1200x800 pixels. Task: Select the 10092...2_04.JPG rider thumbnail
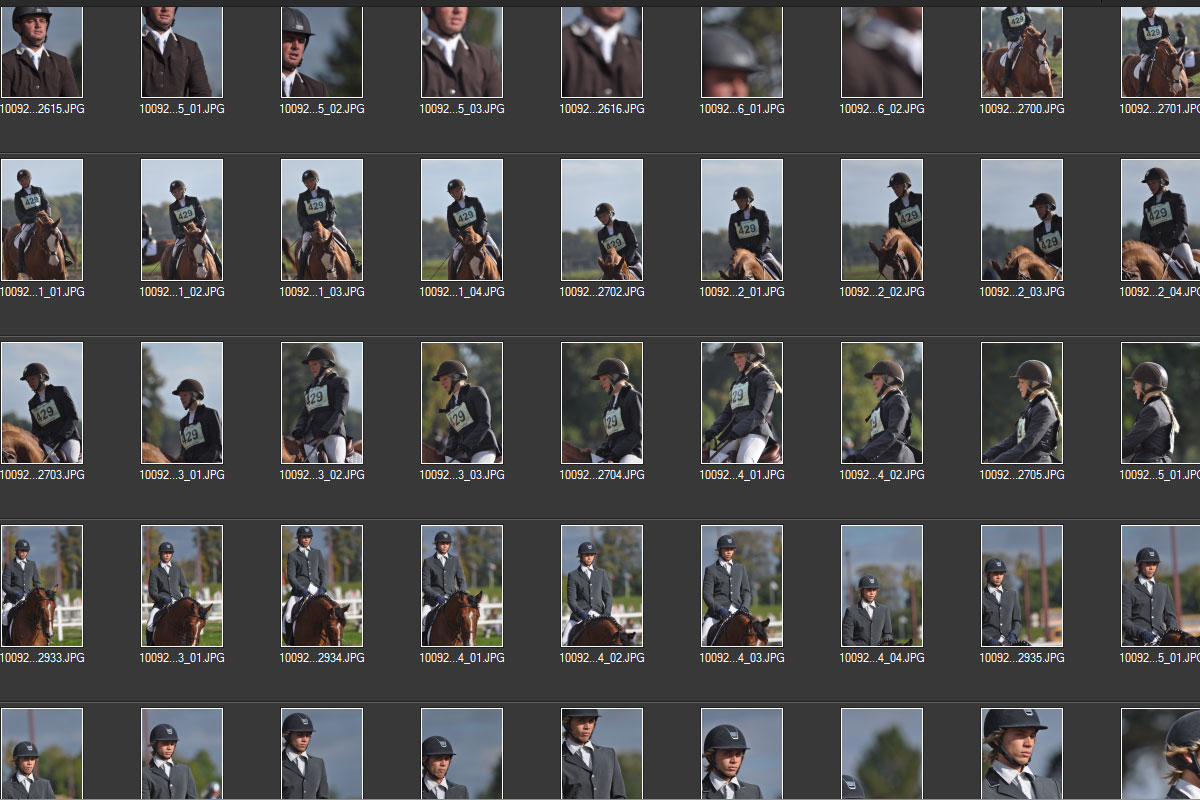pyautogui.click(x=1161, y=220)
